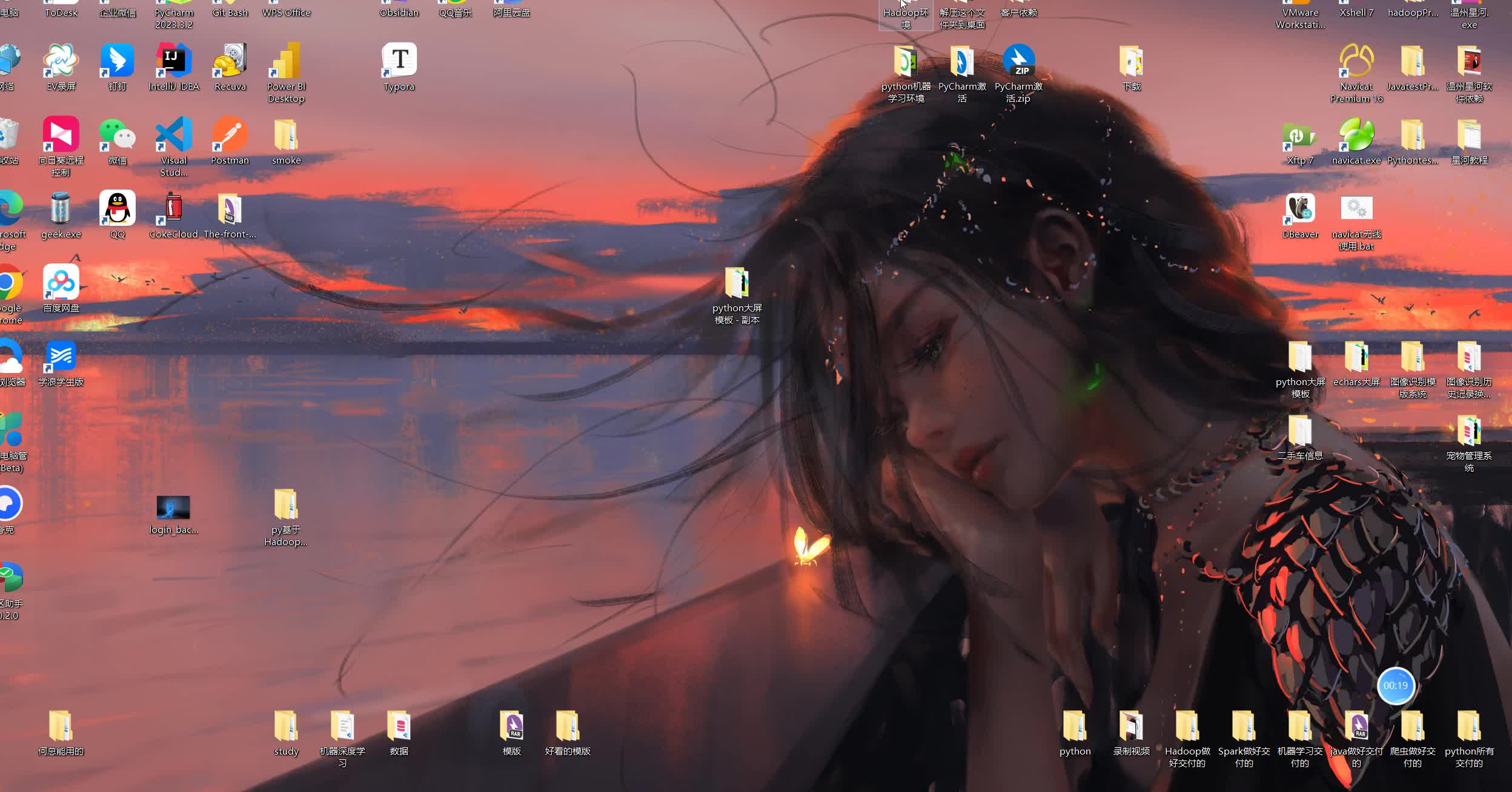
Task: Click the Typora icon
Action: 399,61
